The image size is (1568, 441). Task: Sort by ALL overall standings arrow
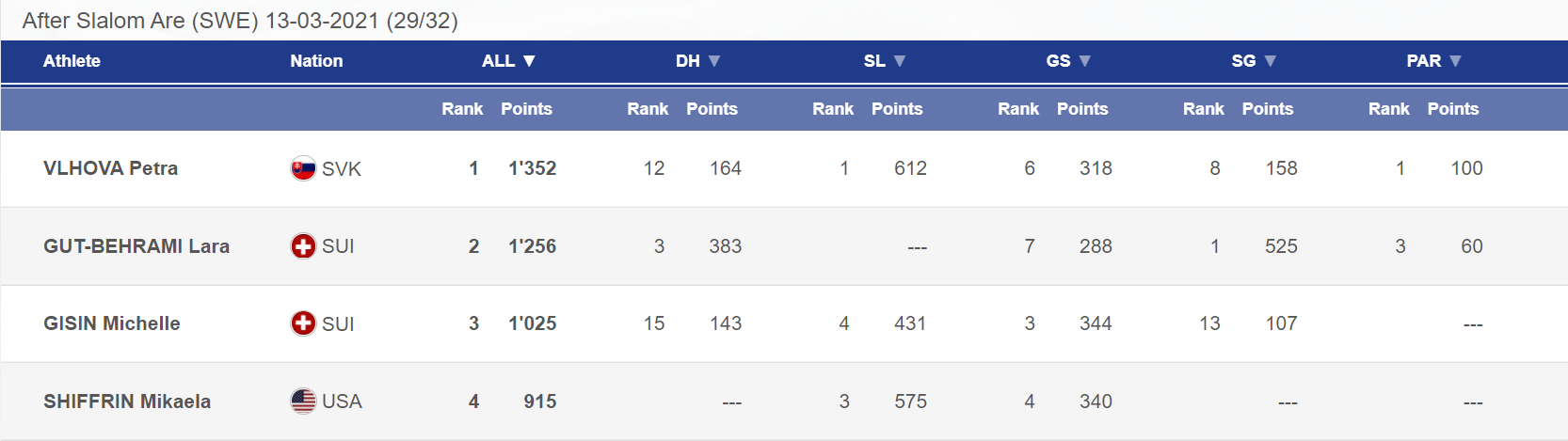point(529,61)
